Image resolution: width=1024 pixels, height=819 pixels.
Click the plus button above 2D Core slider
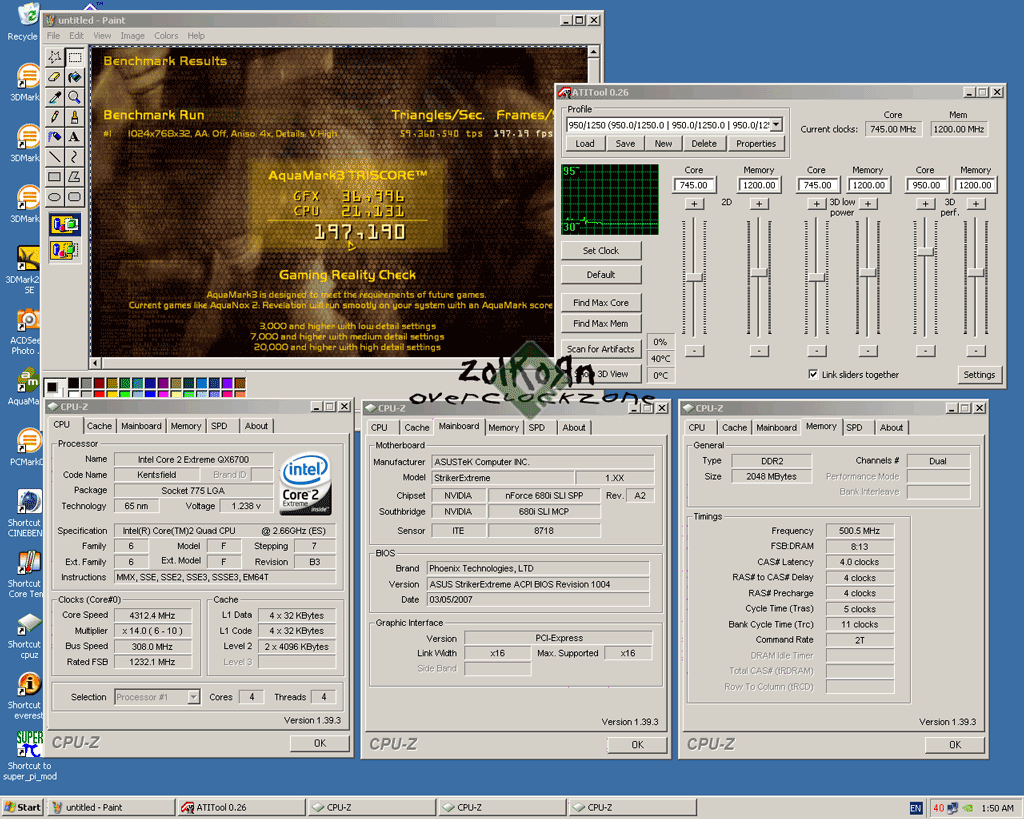click(x=694, y=204)
